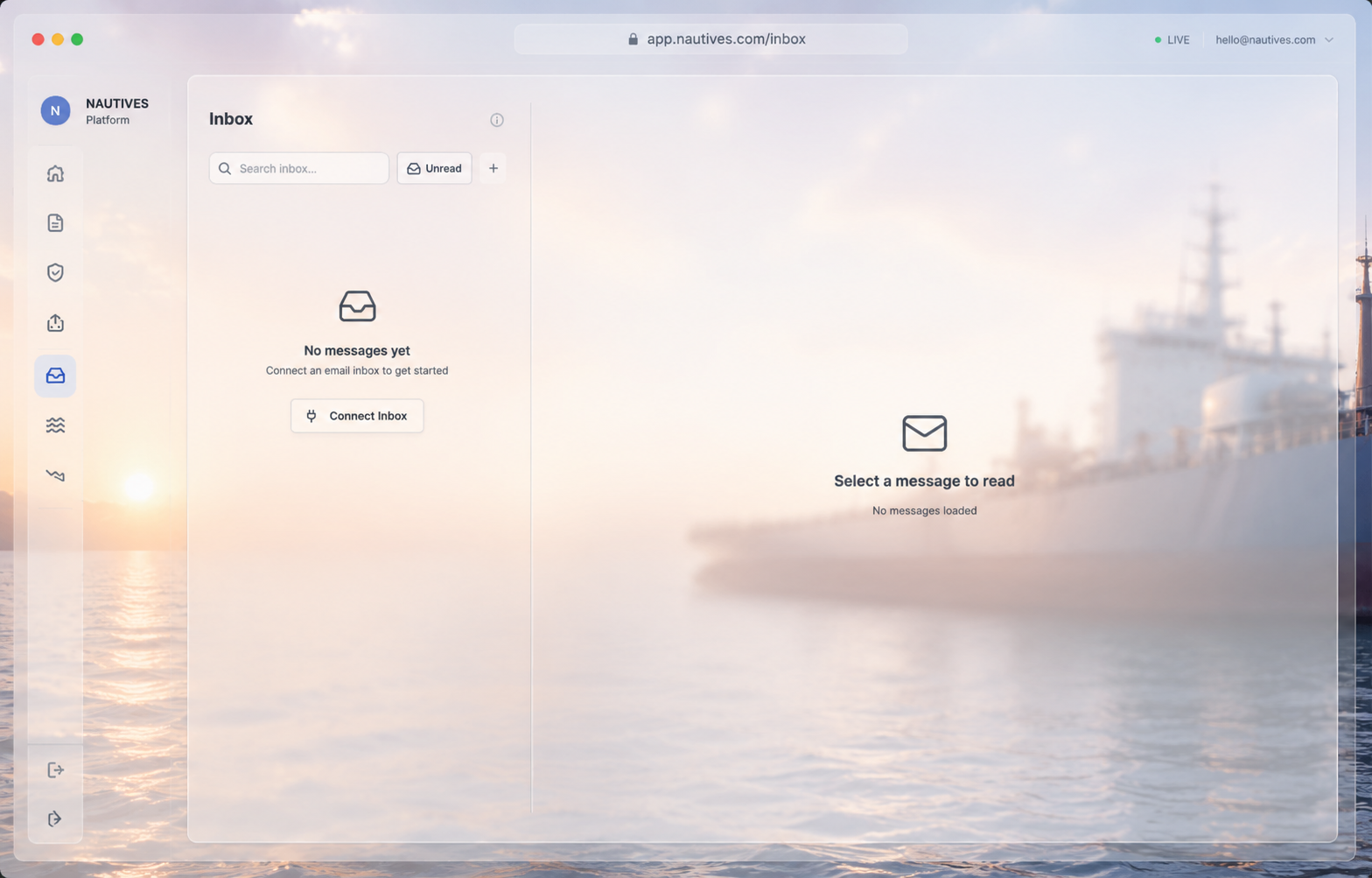Click the log out arrow icon above the bottom one

click(x=55, y=769)
